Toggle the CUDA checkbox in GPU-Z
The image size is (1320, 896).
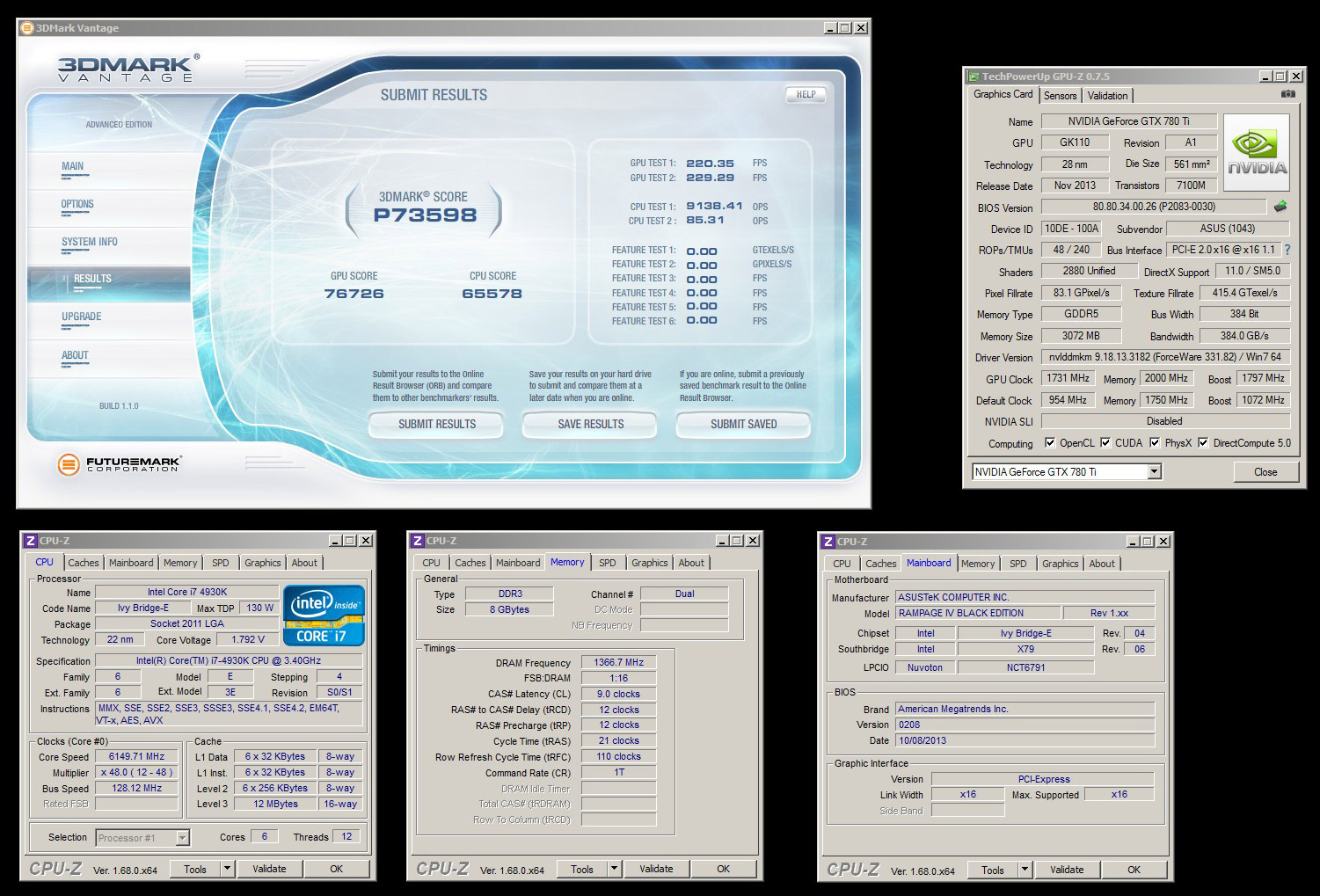(1105, 442)
